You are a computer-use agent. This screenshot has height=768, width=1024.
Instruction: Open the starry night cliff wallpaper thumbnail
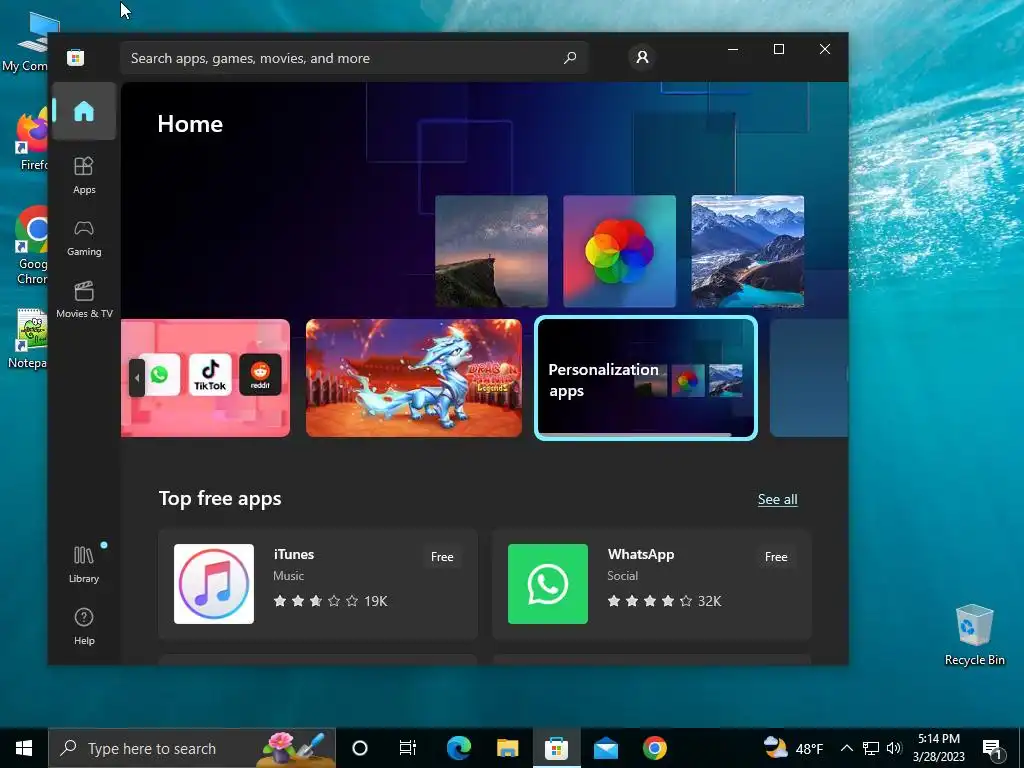coord(492,251)
